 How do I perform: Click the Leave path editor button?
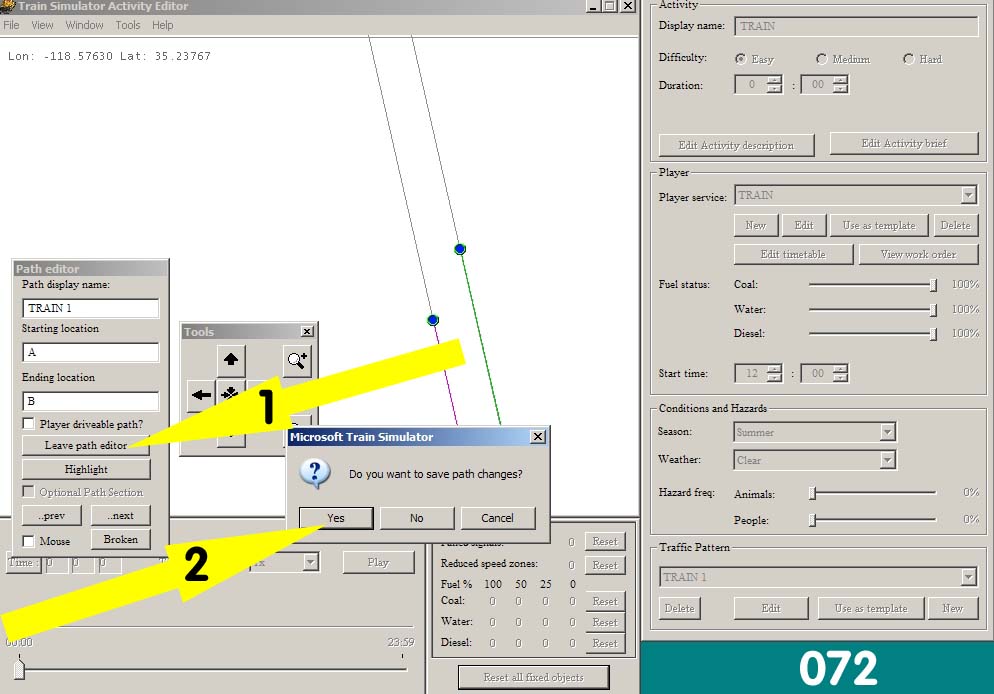point(86,446)
